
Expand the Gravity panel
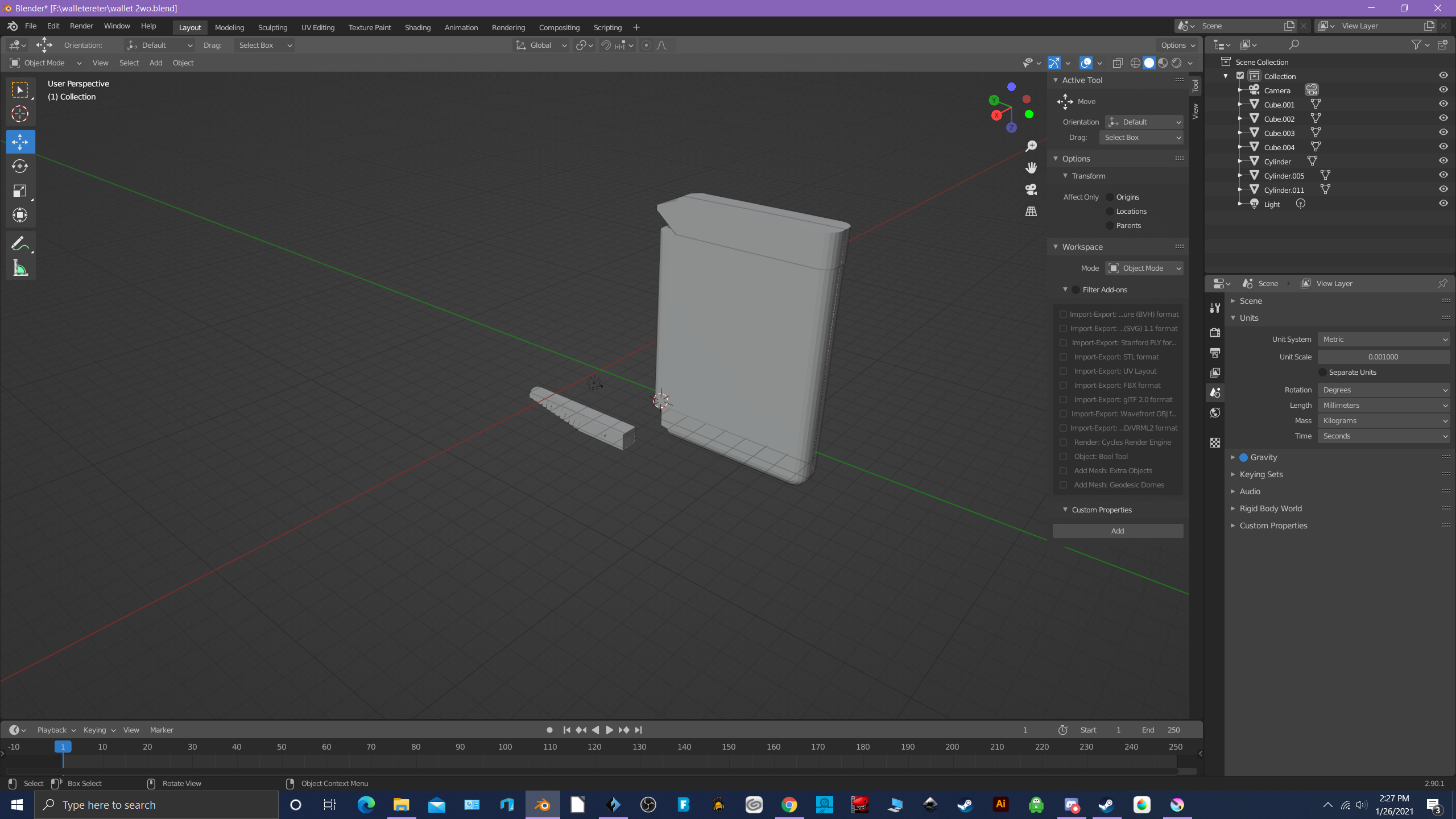coord(1232,457)
